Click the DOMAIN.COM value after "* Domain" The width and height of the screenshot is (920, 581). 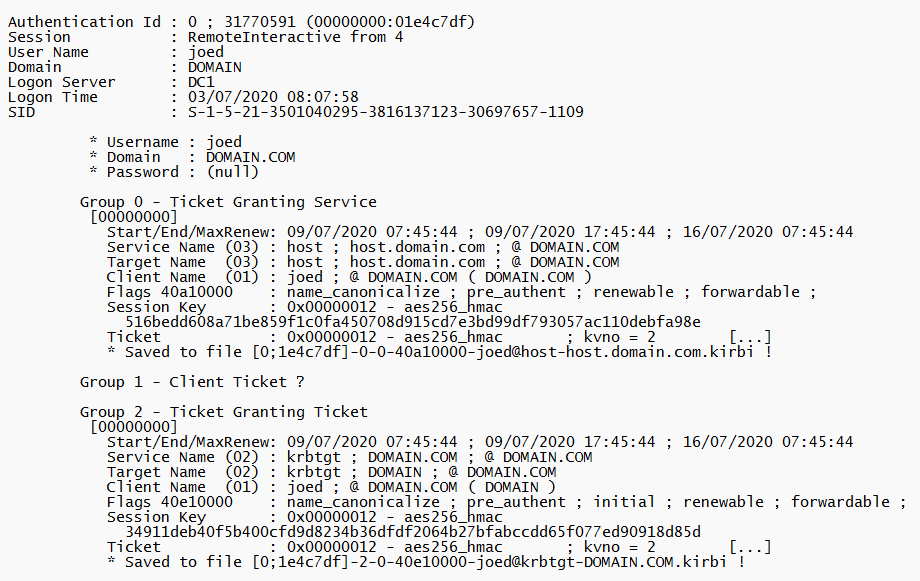pos(251,157)
